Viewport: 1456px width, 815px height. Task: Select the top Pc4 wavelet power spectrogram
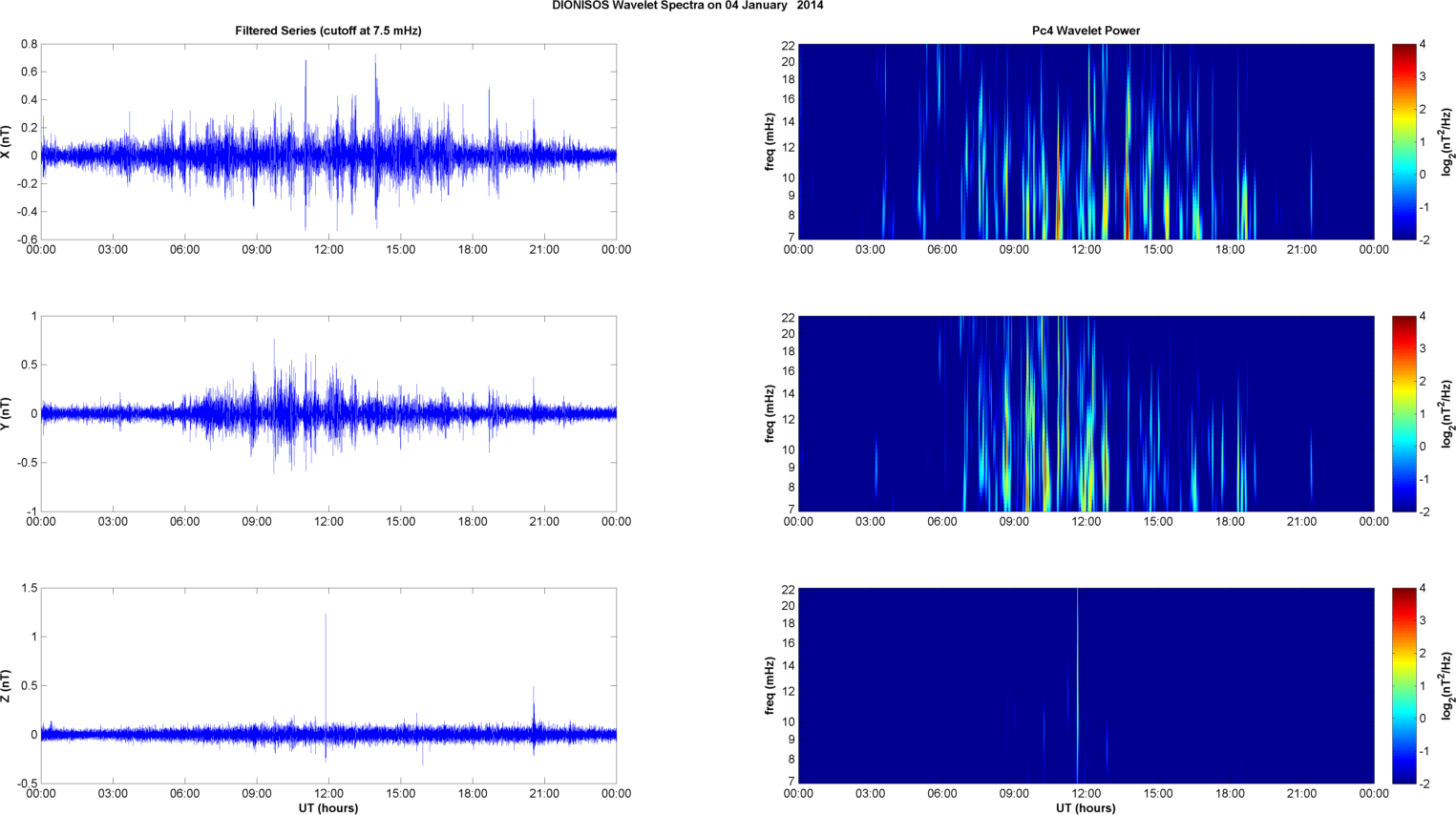(x=1086, y=141)
